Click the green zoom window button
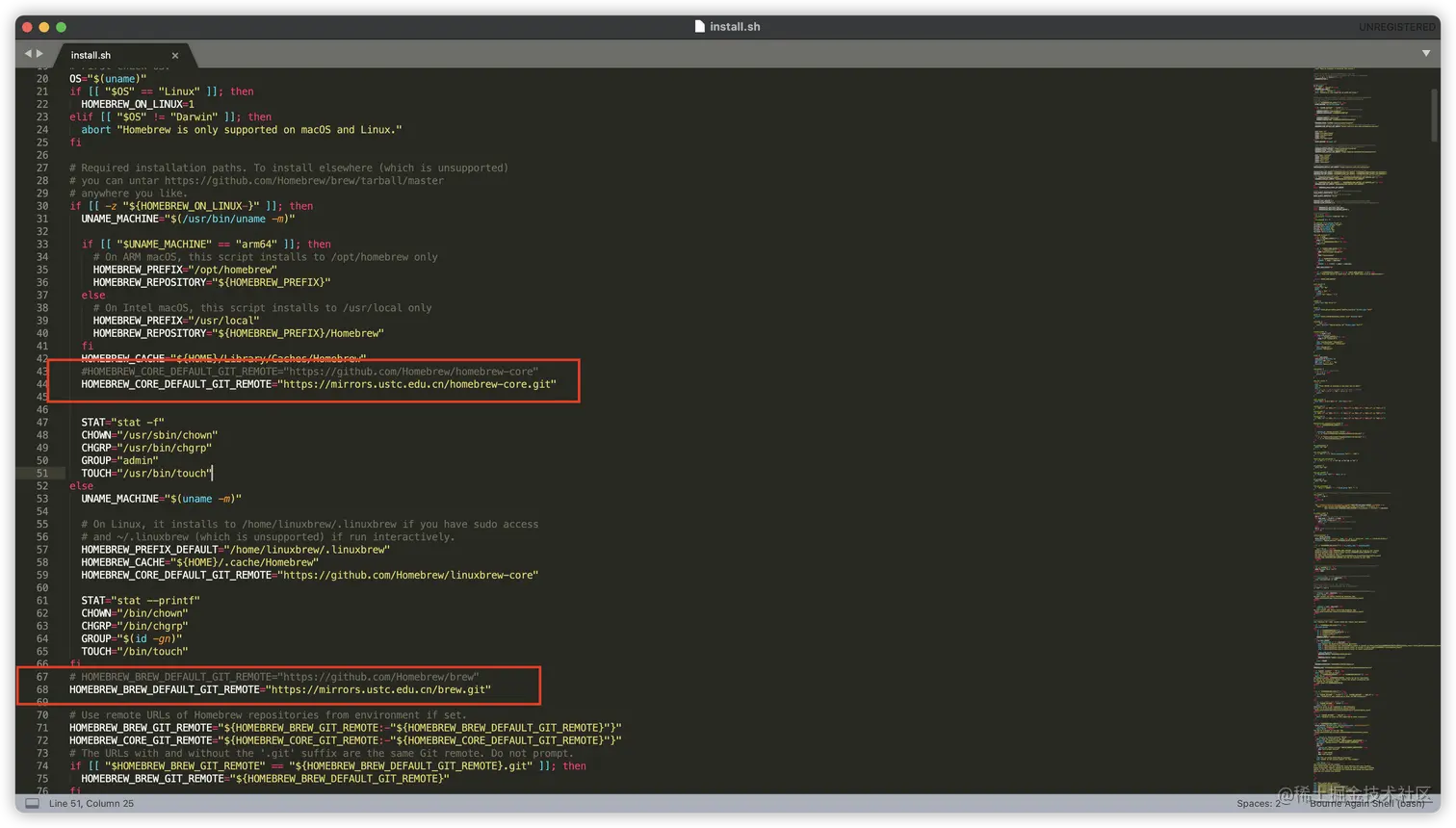This screenshot has height=828, width=1456. (x=61, y=27)
